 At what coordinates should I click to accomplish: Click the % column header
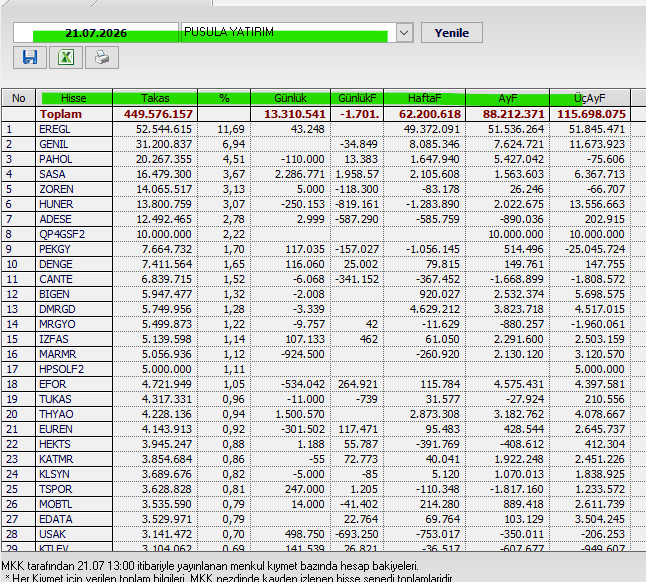[224, 98]
